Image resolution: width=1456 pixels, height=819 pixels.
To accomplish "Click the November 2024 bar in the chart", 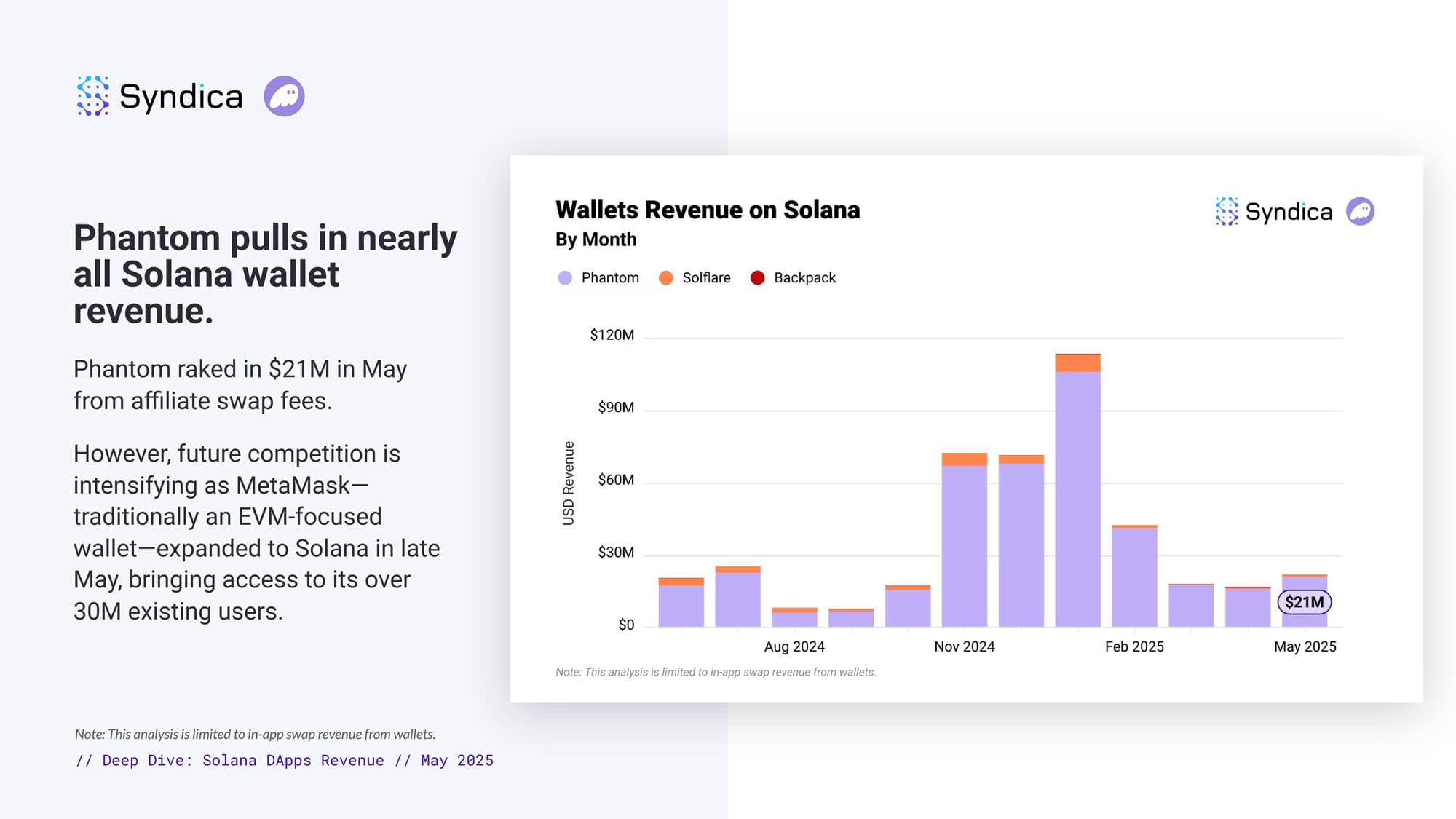I will point(964,539).
